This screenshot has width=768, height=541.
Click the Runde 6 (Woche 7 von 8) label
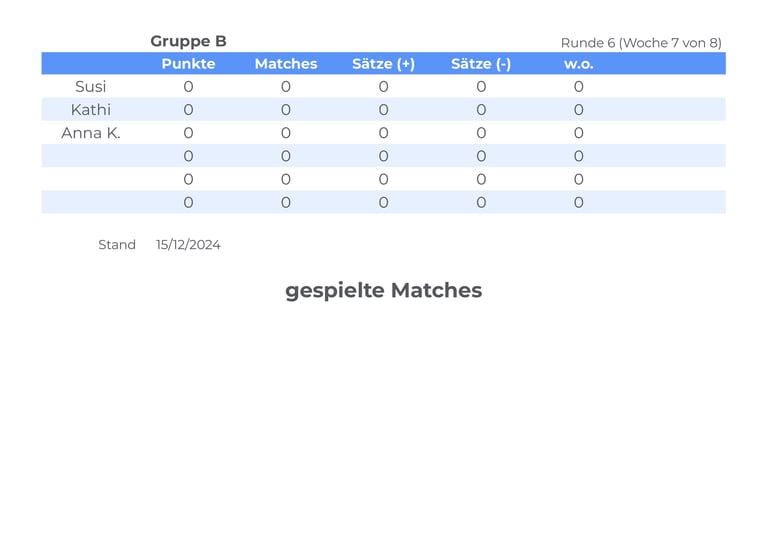641,43
